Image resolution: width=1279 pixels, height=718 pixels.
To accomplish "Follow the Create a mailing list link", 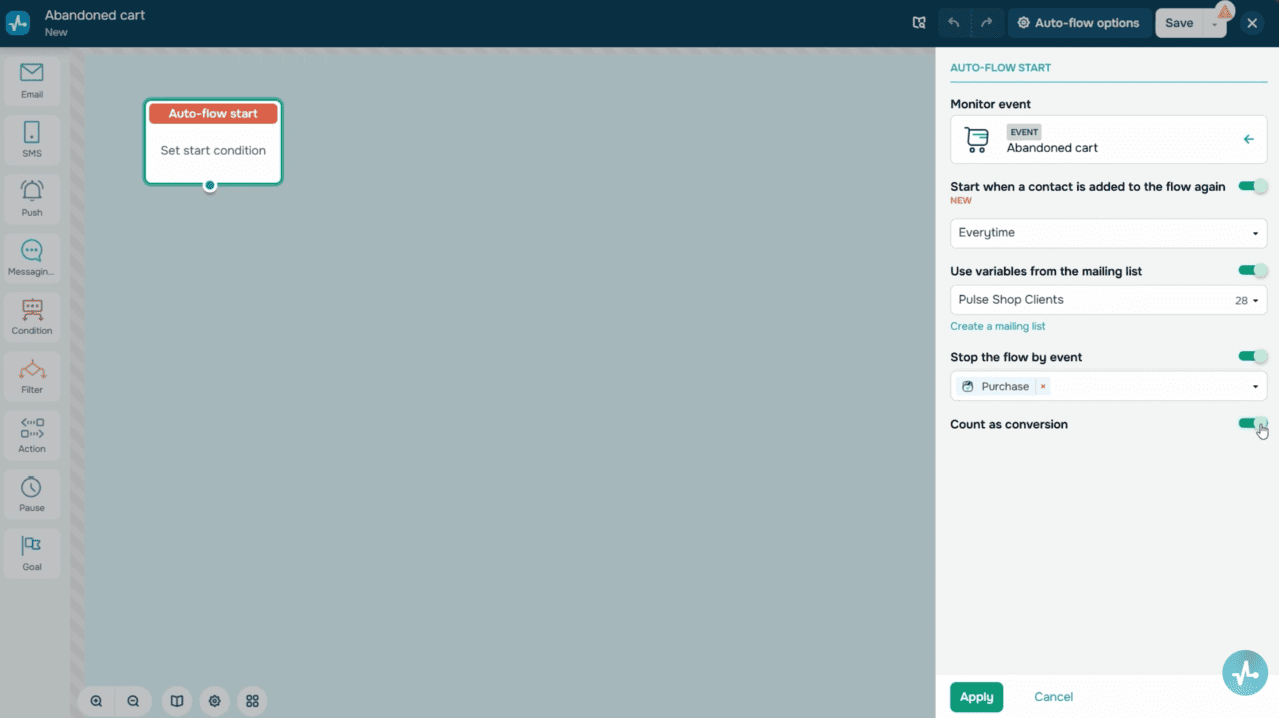I will (997, 326).
